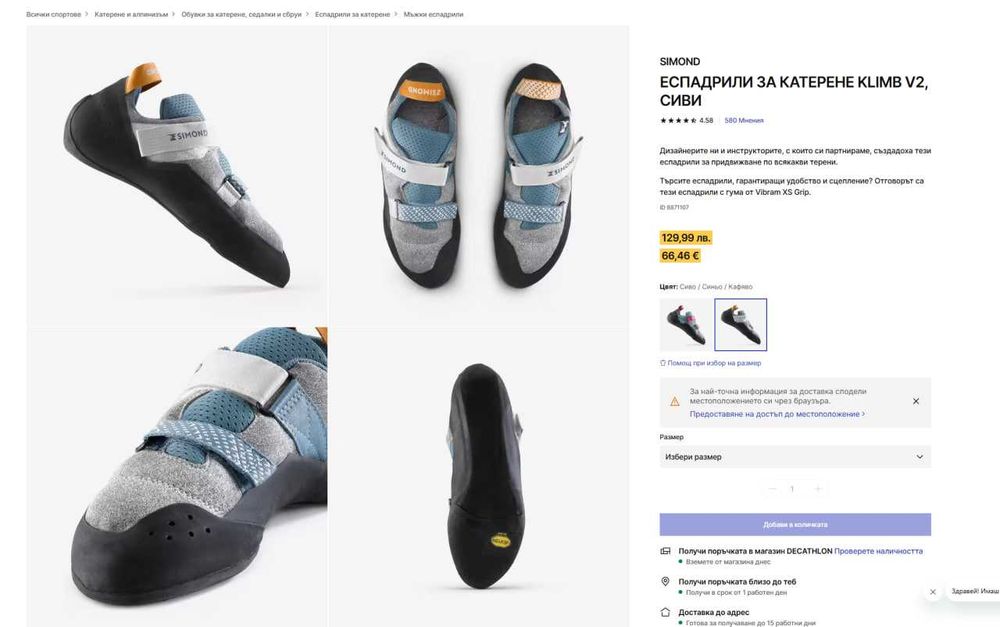
Task: Open the '580 Мнения' reviews link
Action: 744,120
